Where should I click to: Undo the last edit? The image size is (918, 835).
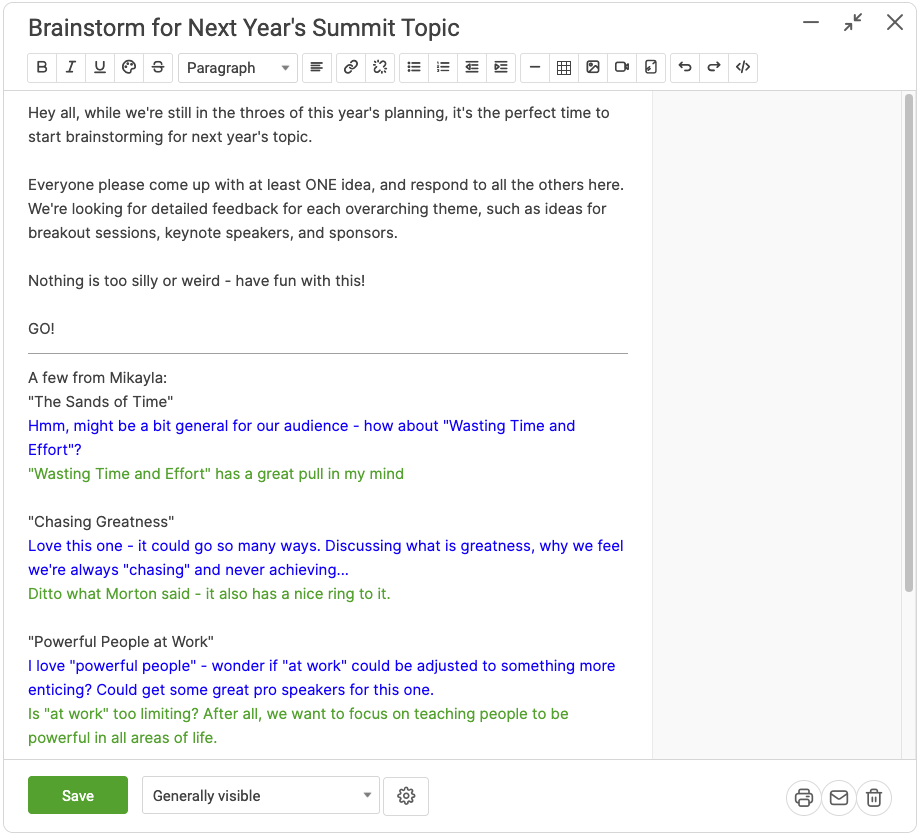685,68
